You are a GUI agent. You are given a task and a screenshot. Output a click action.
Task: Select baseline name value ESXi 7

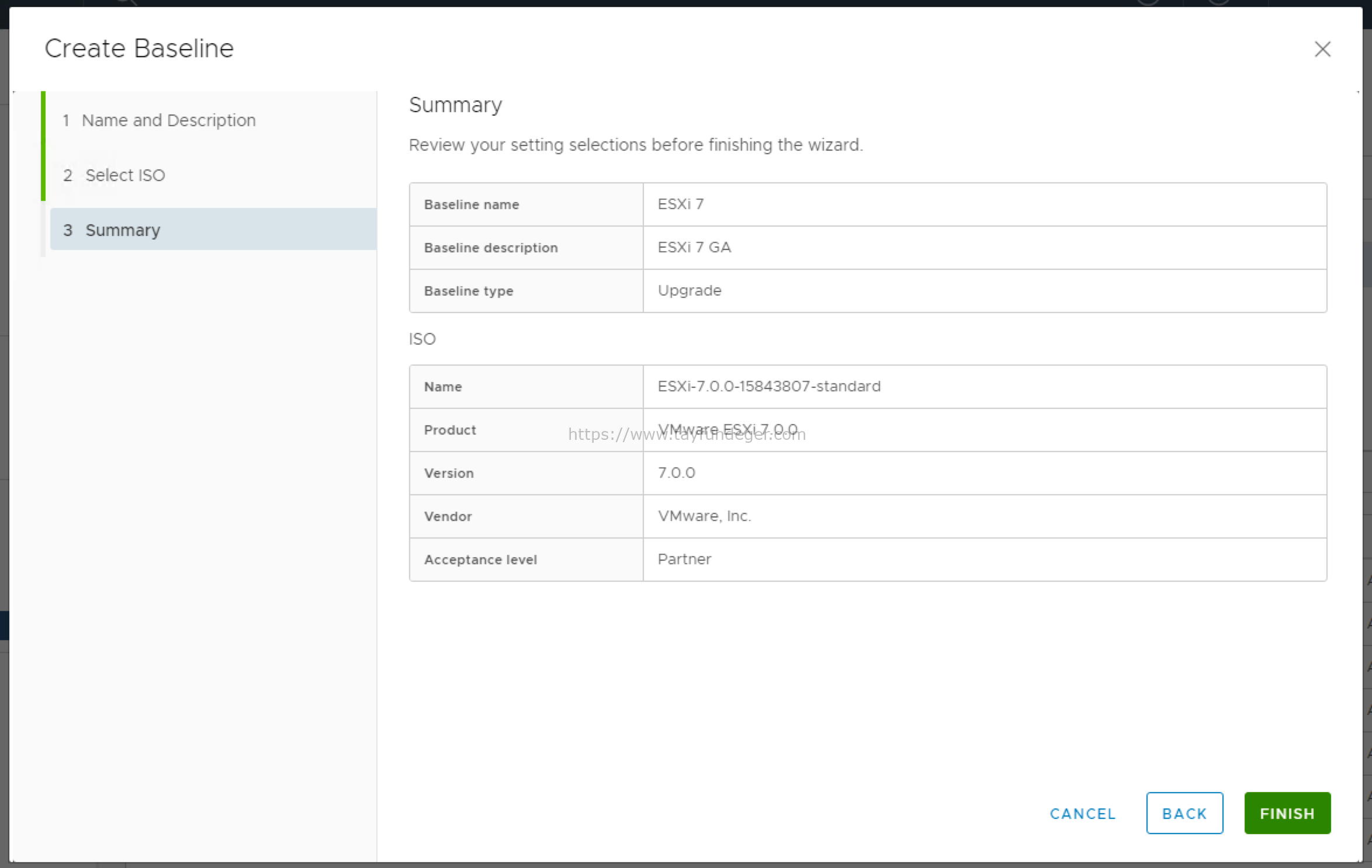[x=681, y=204]
